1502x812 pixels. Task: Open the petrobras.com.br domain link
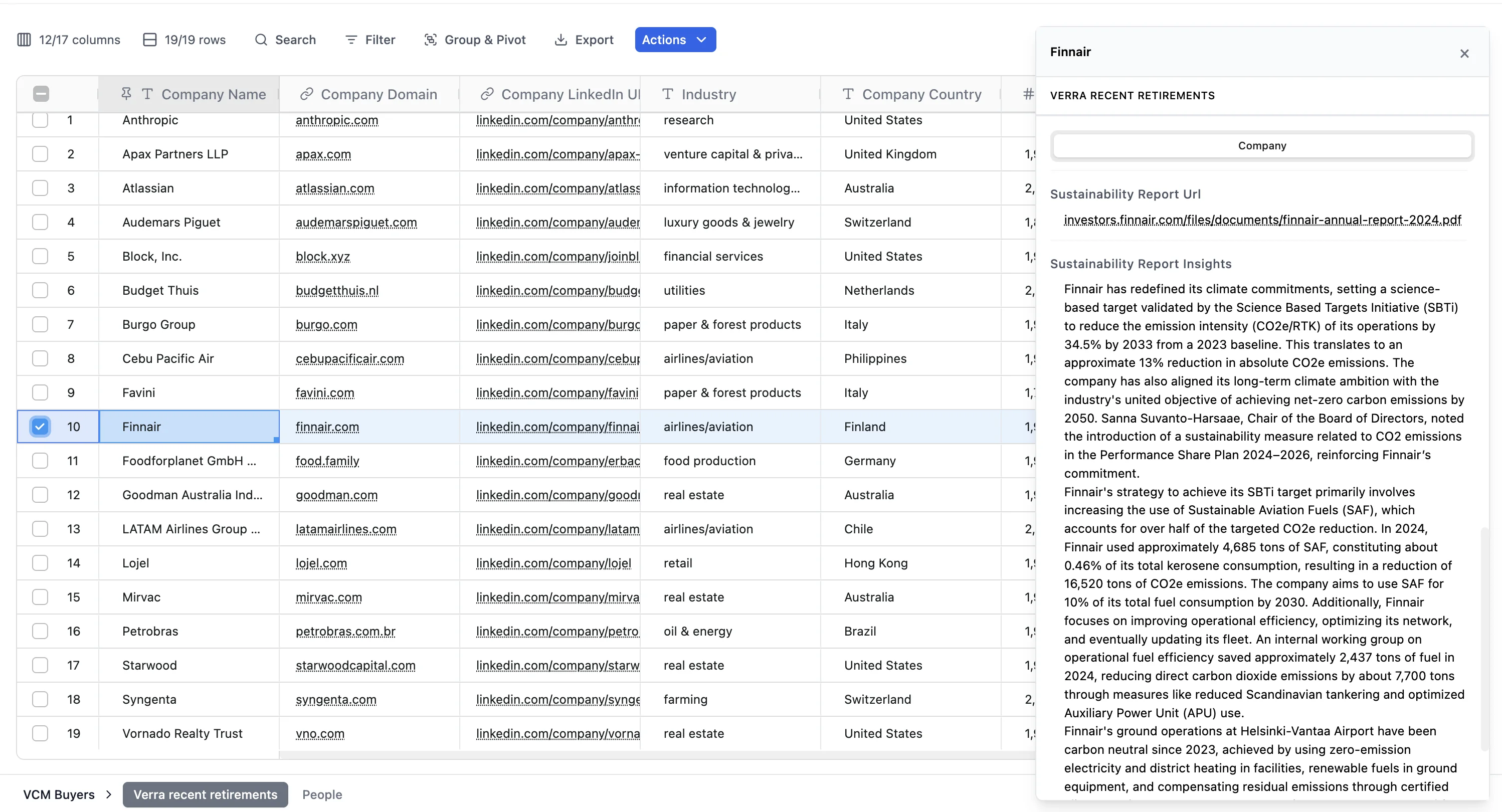[x=345, y=631]
